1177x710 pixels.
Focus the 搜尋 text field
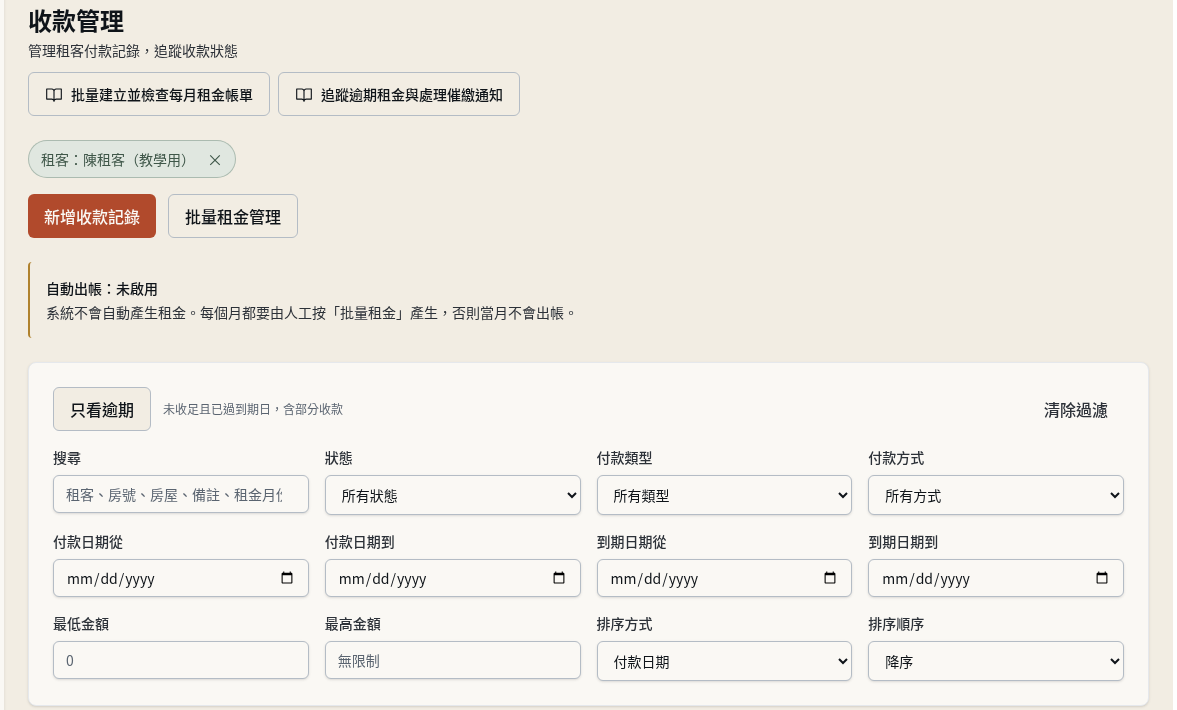click(181, 495)
